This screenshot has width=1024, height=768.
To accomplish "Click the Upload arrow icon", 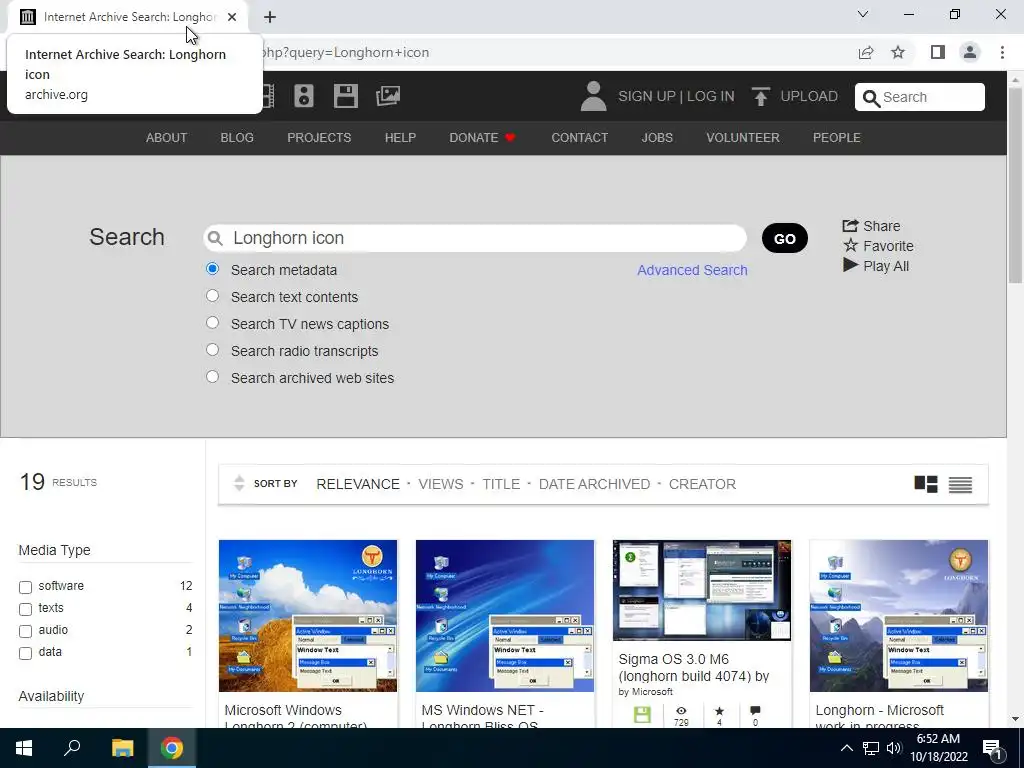I will [760, 97].
